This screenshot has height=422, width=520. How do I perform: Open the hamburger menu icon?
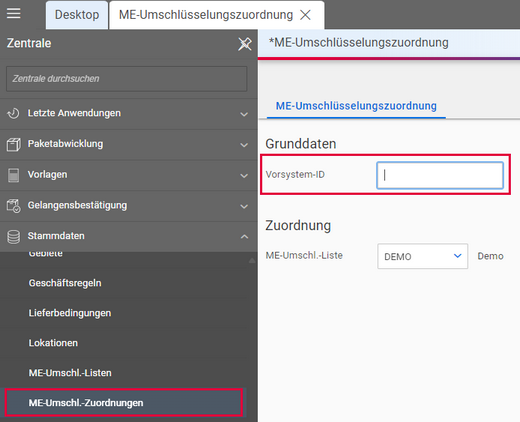pos(14,13)
